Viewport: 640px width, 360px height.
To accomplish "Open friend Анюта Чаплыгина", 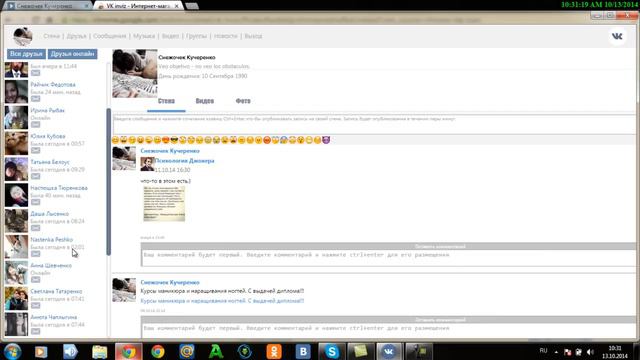I will click(53, 317).
